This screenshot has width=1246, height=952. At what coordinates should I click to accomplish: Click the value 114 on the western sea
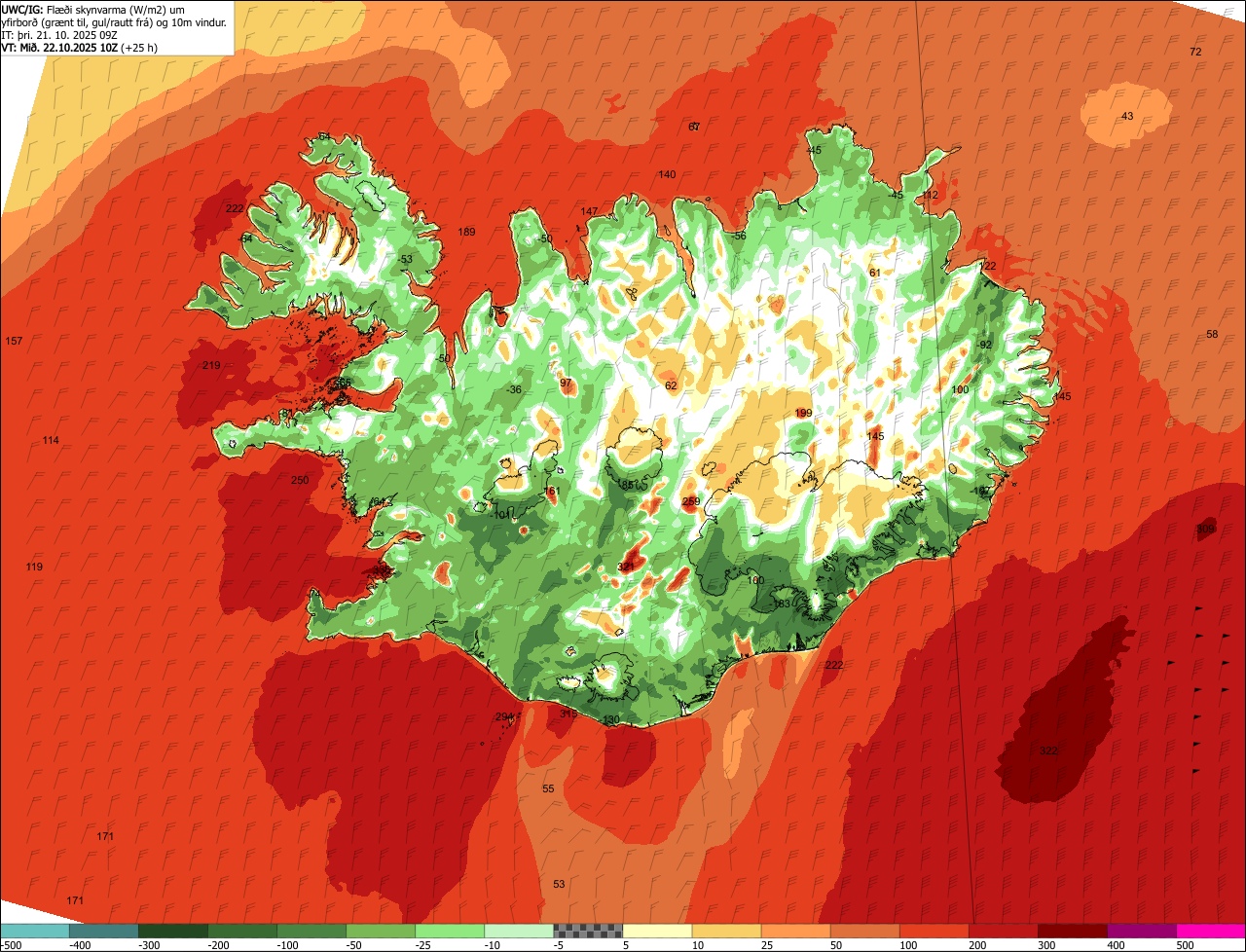[x=51, y=440]
